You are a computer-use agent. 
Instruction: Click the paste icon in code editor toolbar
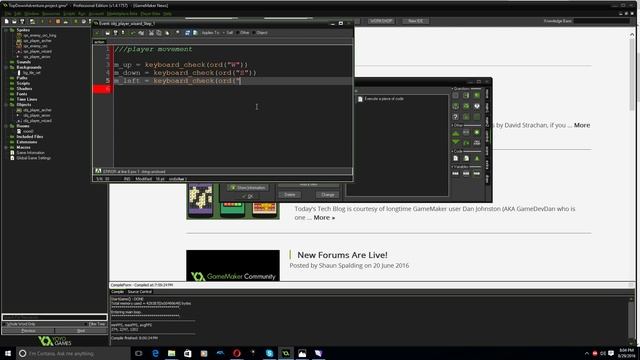167,33
